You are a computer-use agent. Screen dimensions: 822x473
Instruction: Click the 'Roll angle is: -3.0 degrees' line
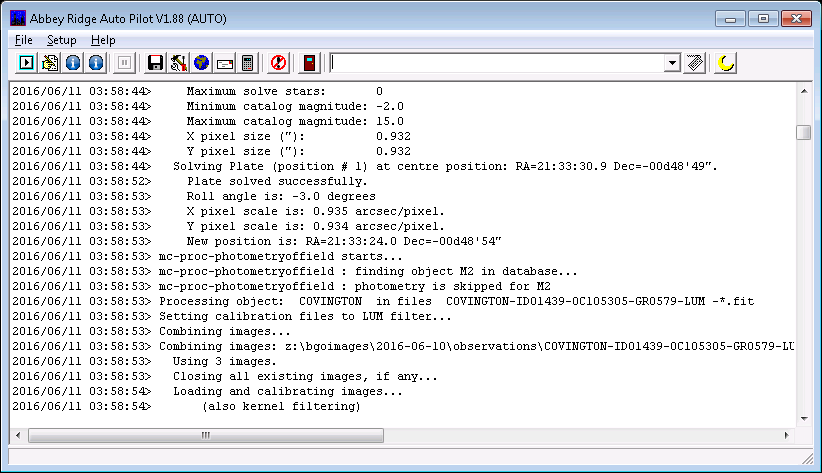[x=194, y=197]
